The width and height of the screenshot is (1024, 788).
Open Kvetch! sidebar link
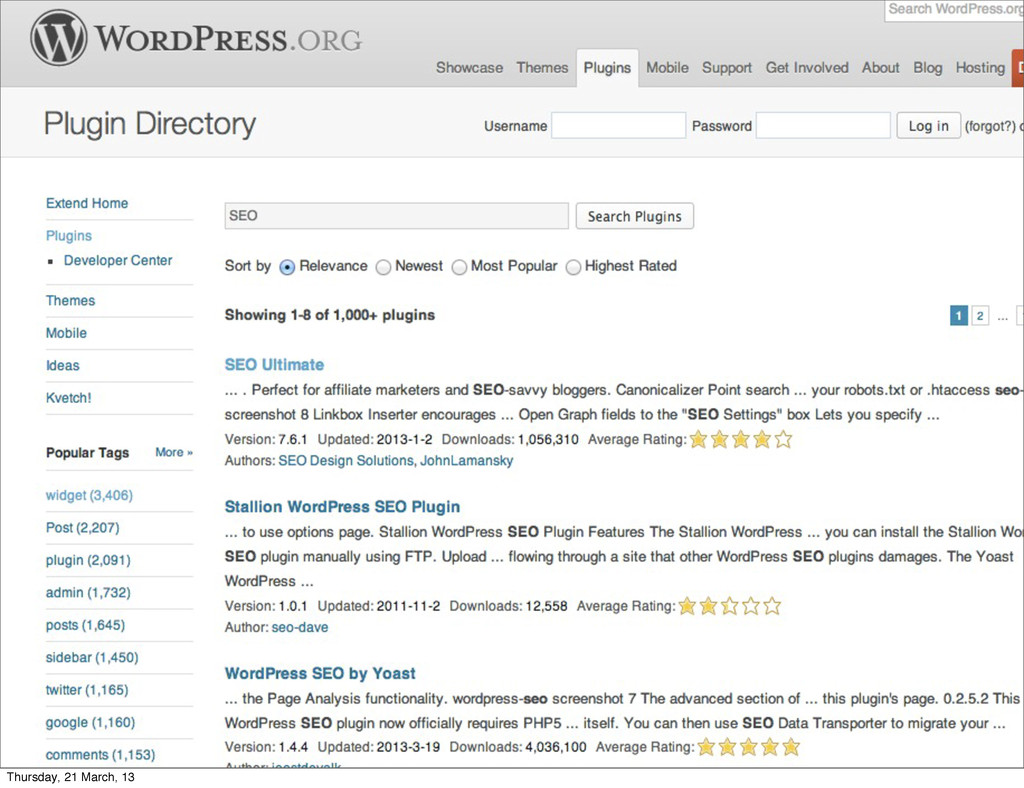pyautogui.click(x=69, y=398)
